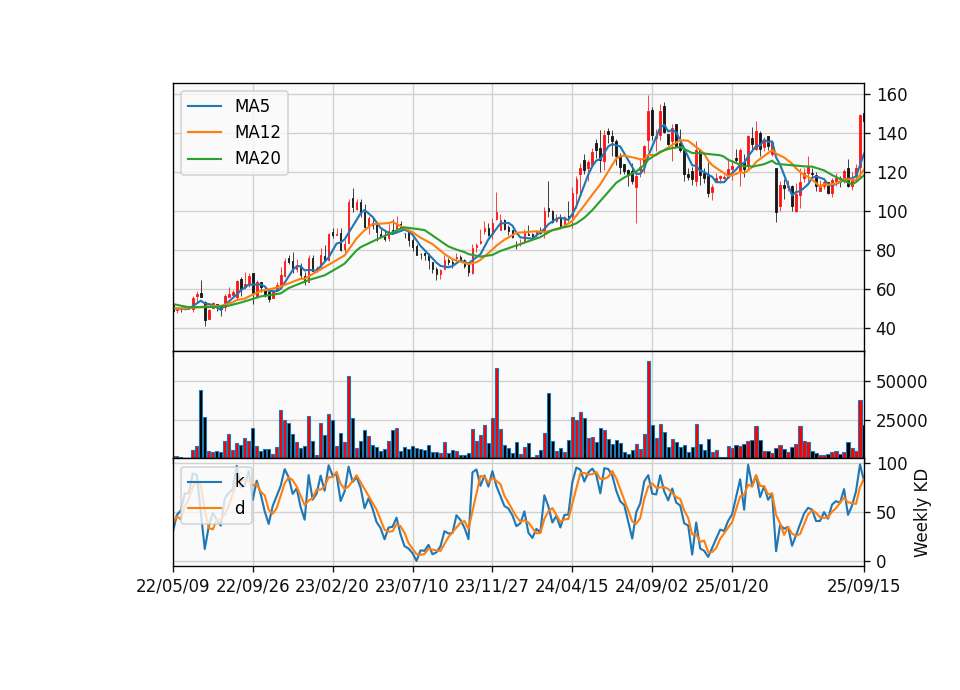Click the 160 price axis label
960x690 pixels.
[x=892, y=95]
